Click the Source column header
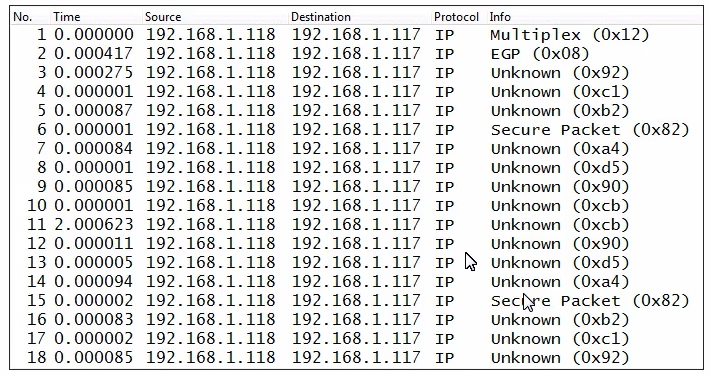The image size is (710, 375). click(216, 17)
